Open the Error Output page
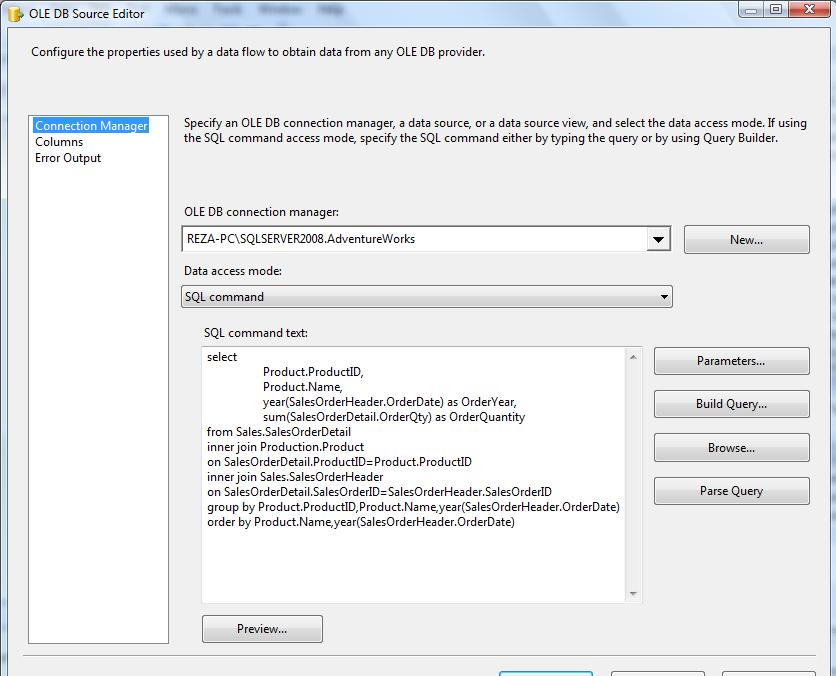 pos(68,158)
